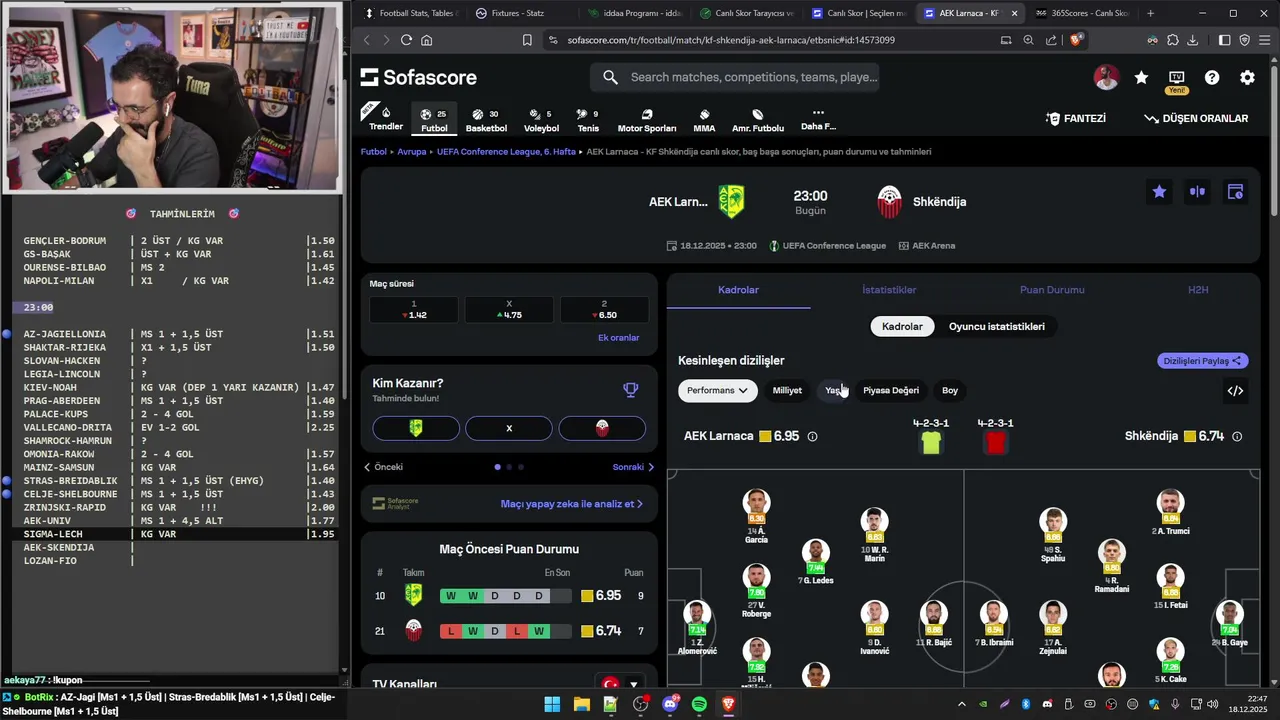Open browser downloads icon

point(1193,40)
